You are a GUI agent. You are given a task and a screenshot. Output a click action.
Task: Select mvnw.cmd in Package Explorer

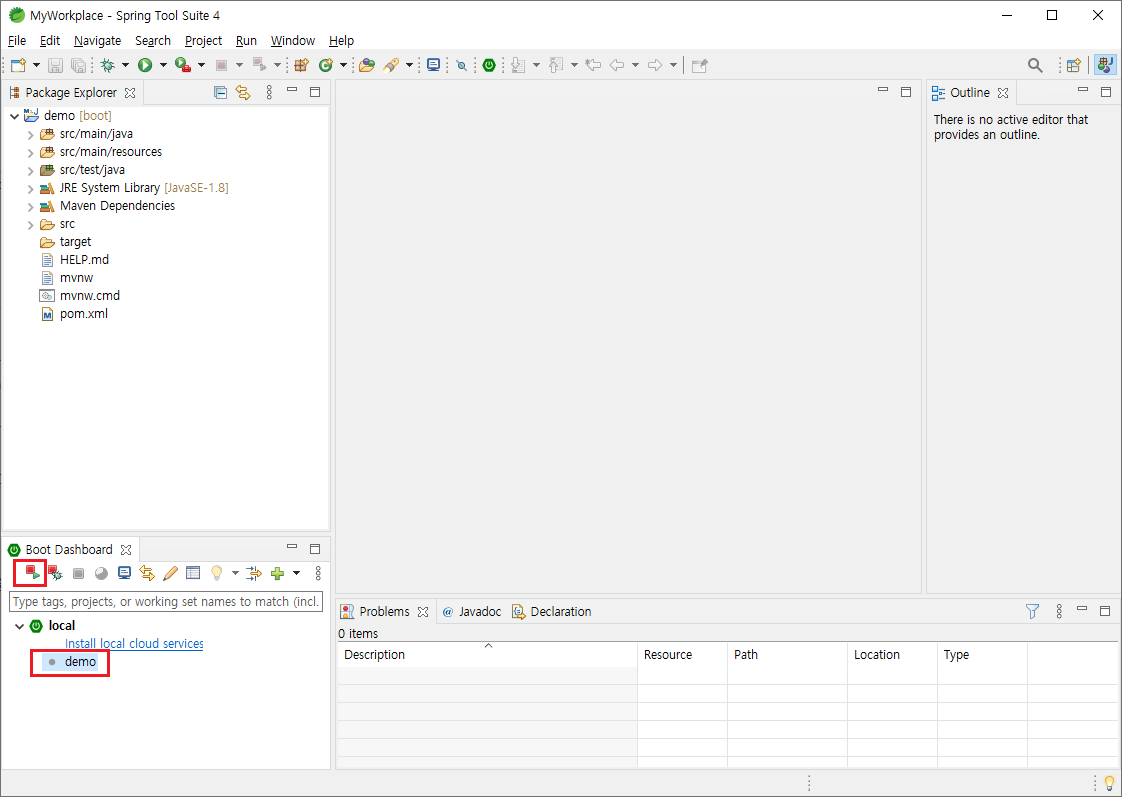pos(89,295)
